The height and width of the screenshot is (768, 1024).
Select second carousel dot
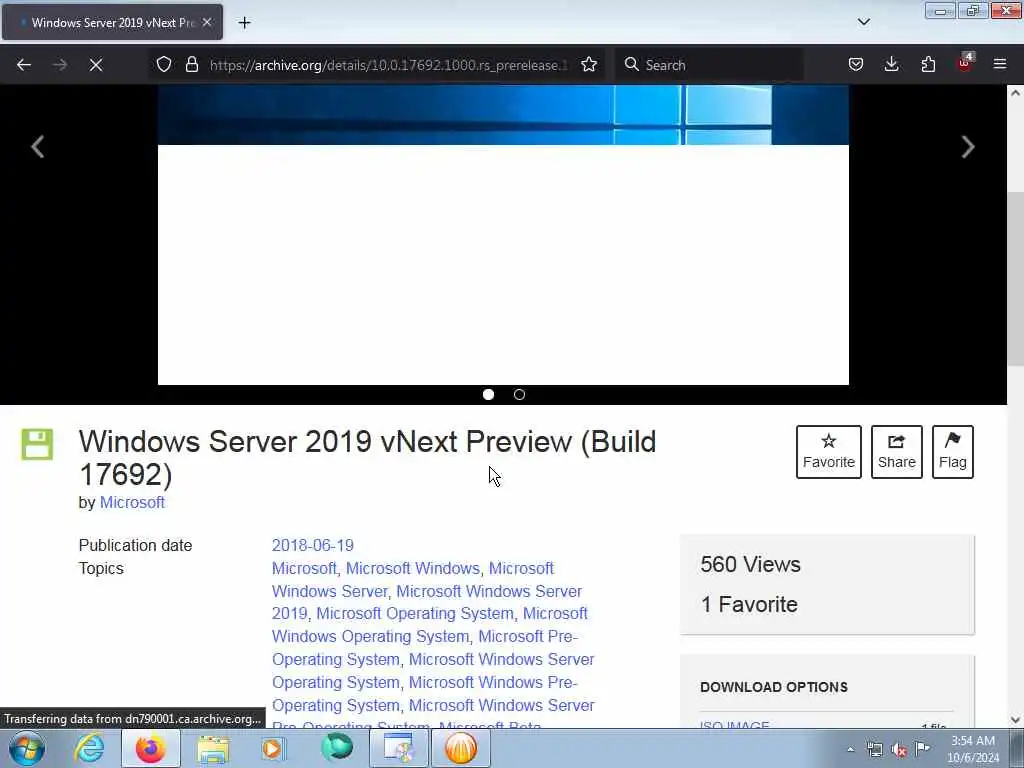coord(519,394)
